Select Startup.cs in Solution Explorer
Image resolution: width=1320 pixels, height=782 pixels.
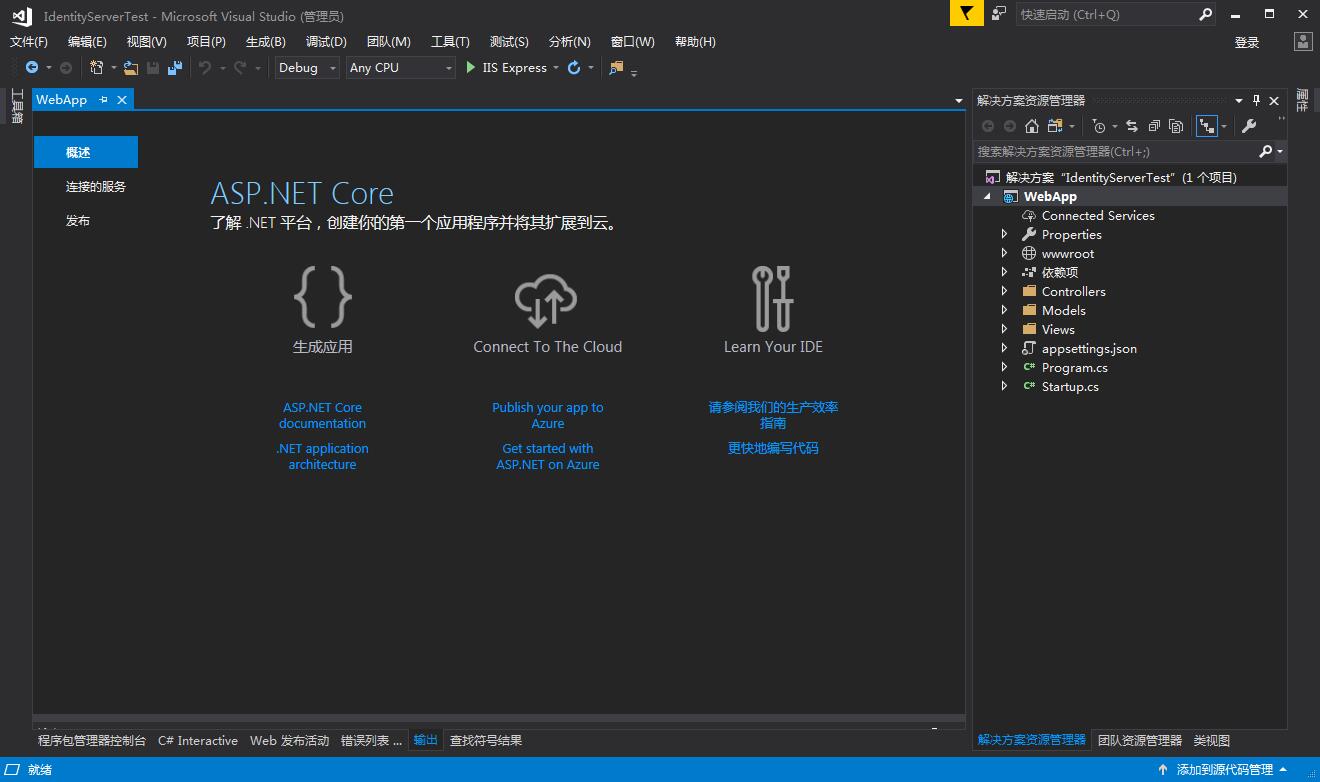pos(1069,387)
